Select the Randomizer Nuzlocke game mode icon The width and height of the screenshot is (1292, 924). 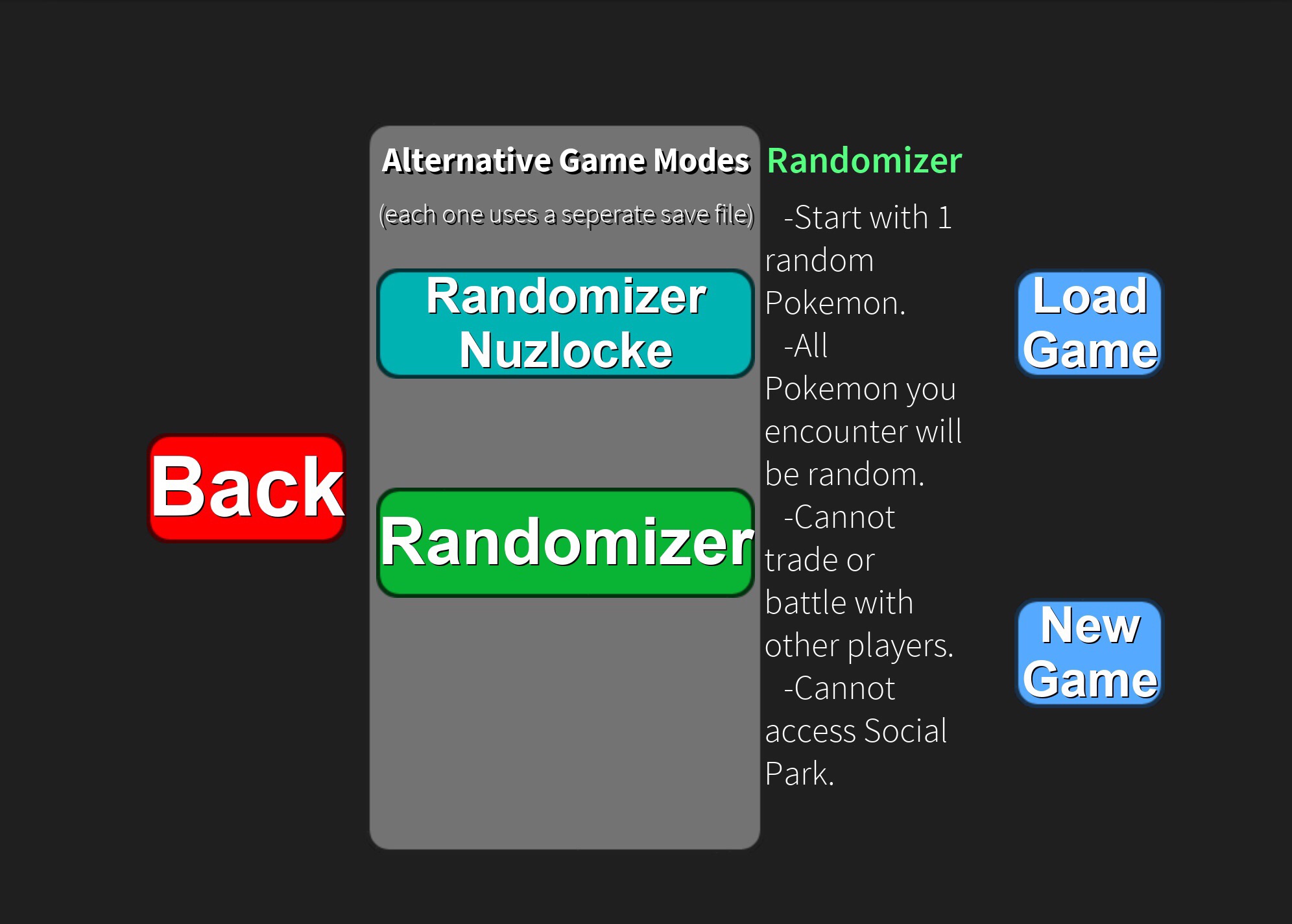[566, 322]
